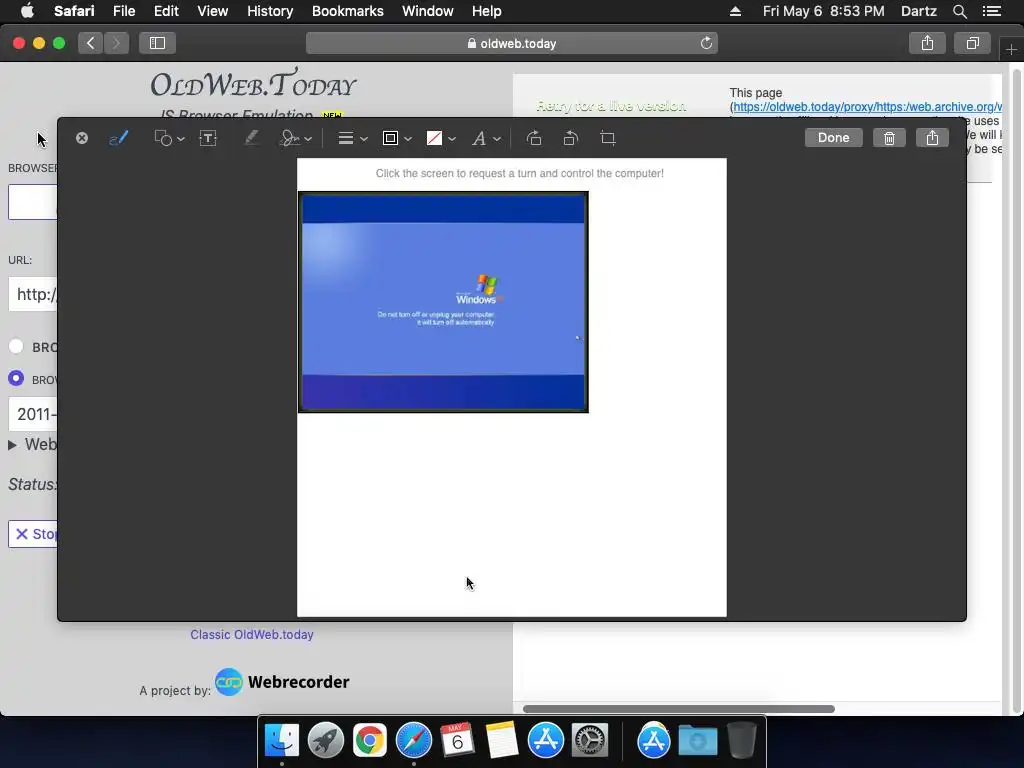
Task: Open Classic OldWeb.today link
Action: [252, 634]
